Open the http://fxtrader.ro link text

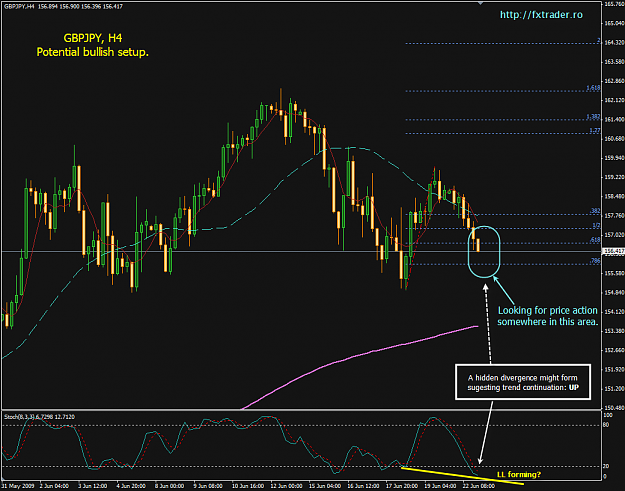click(541, 15)
